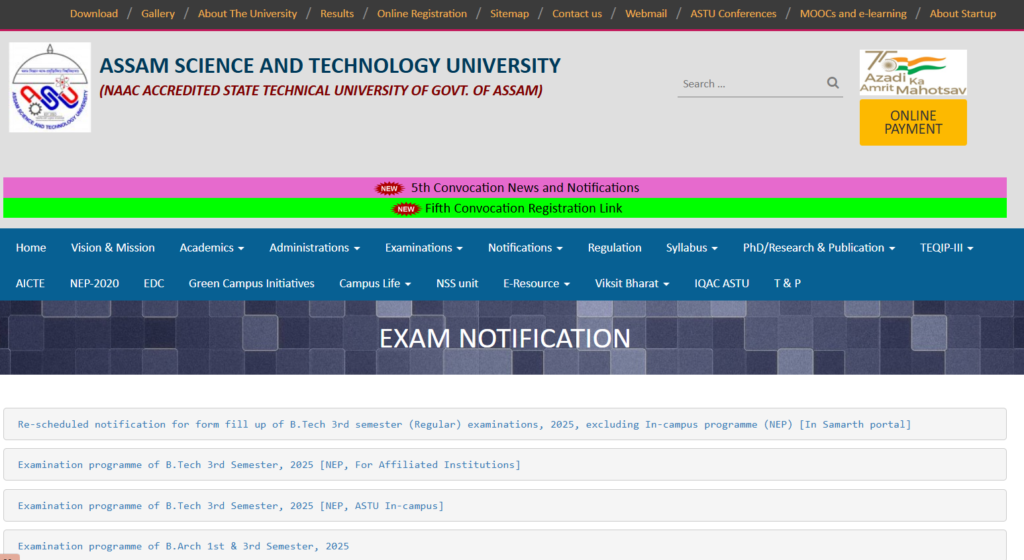The image size is (1024, 560).
Task: Go to the Home menu item
Action: click(31, 248)
